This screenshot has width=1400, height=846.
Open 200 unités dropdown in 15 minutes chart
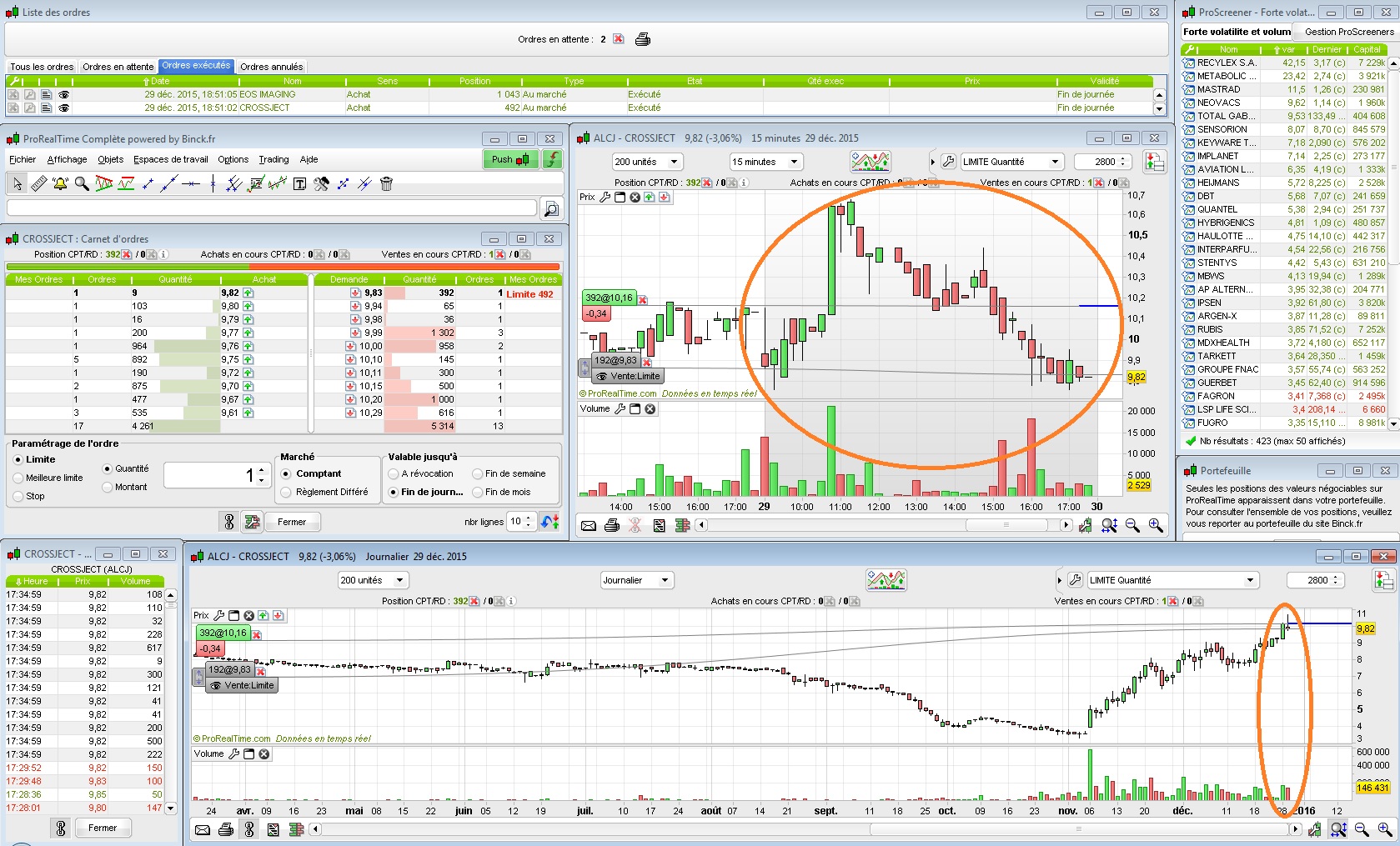(648, 162)
